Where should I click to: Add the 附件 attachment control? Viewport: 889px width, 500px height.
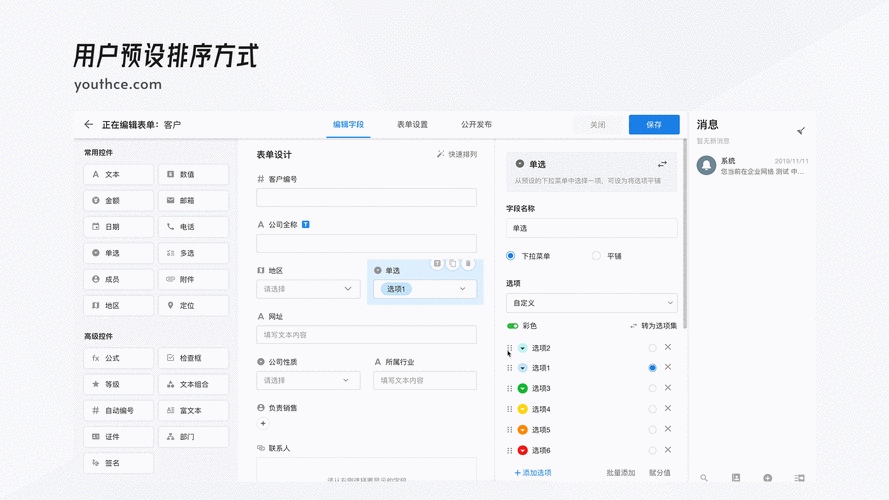[x=193, y=279]
